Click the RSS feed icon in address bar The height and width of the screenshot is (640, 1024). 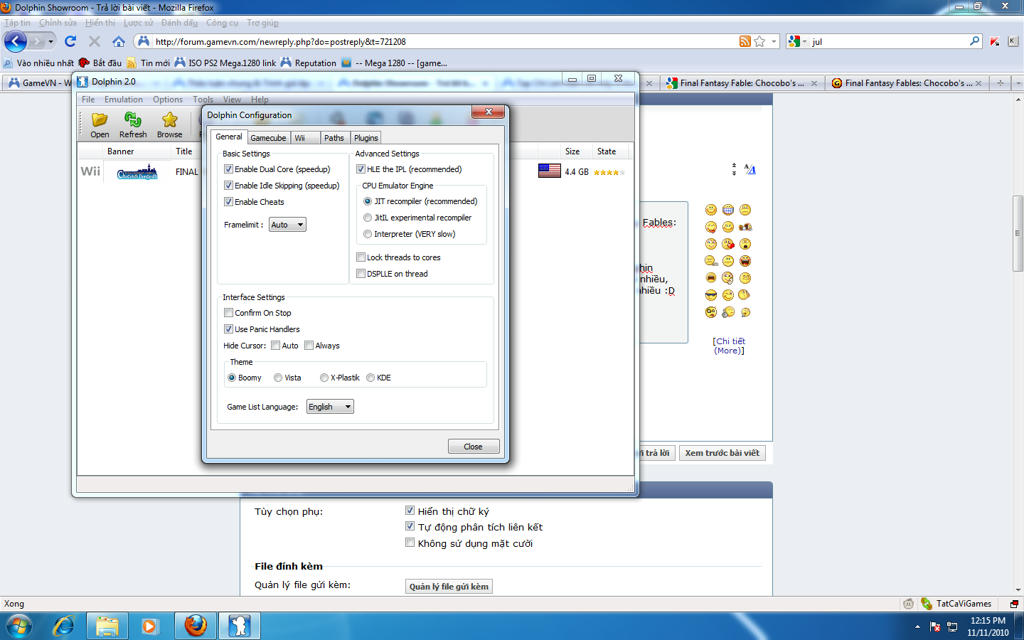[744, 41]
